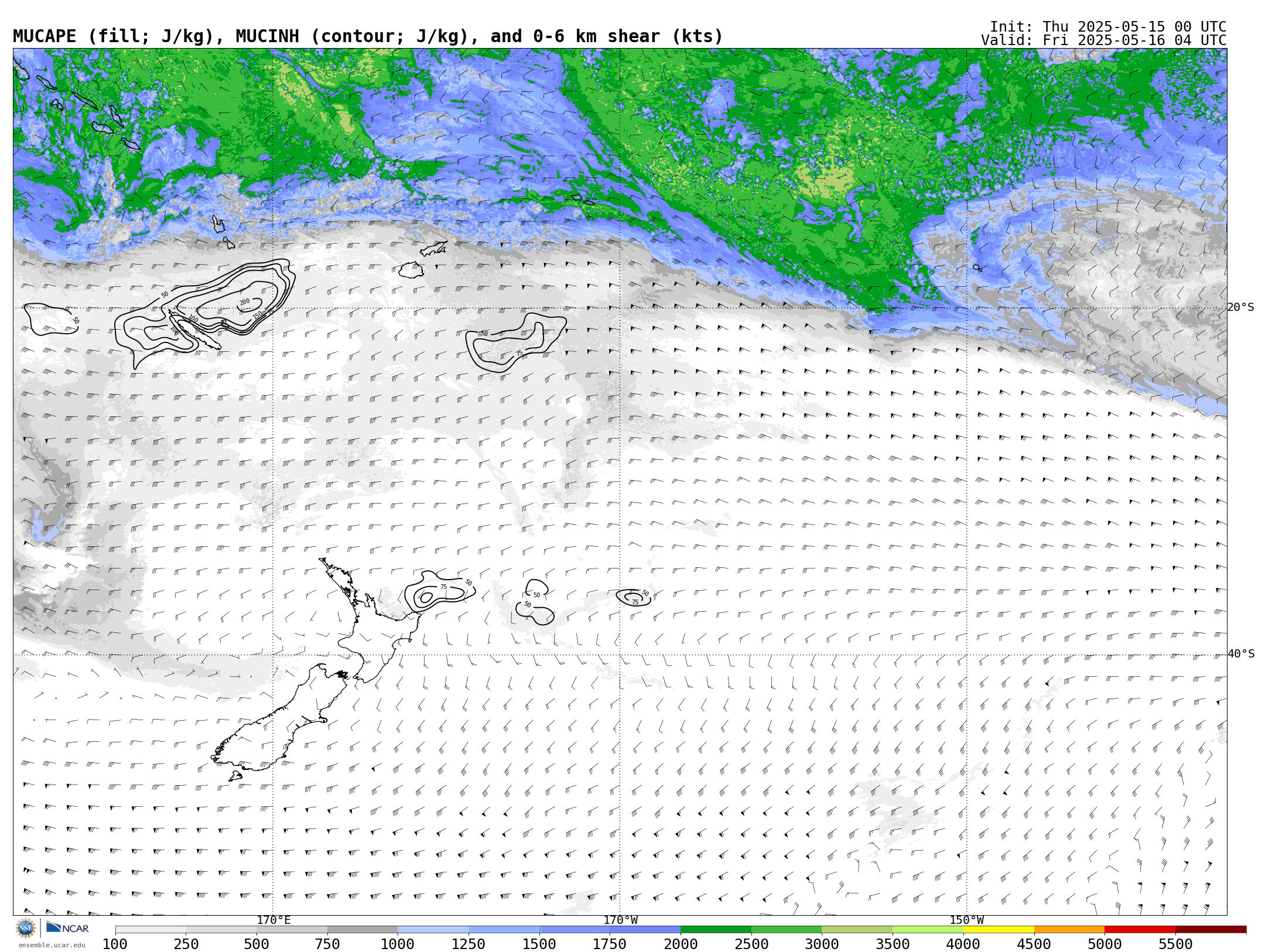Pick the dark red colorbar swatch above 5500
The image size is (1265, 952).
[1211, 930]
